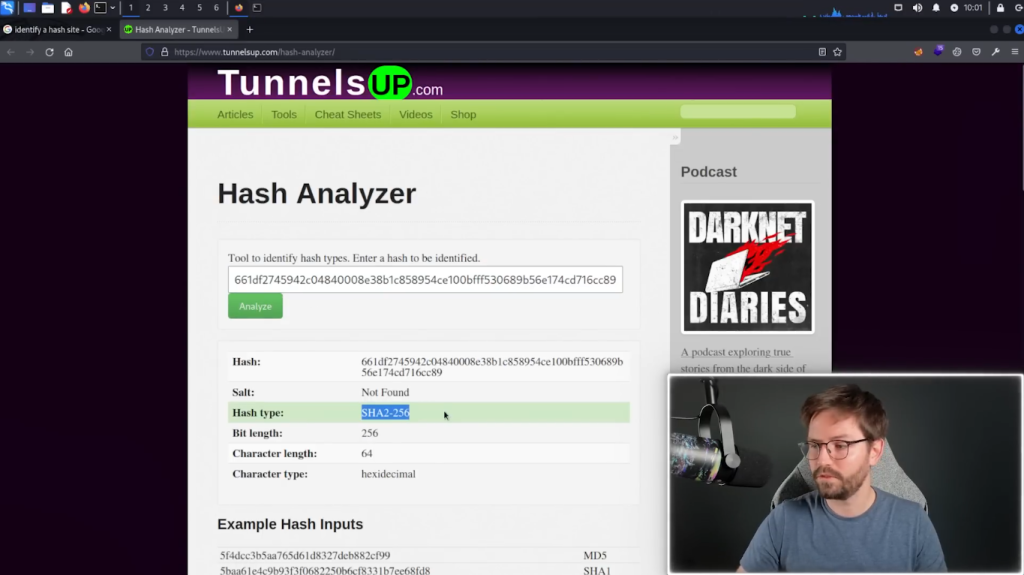The height and width of the screenshot is (575, 1024).
Task: Click the volume icon in system tray
Action: click(917, 8)
